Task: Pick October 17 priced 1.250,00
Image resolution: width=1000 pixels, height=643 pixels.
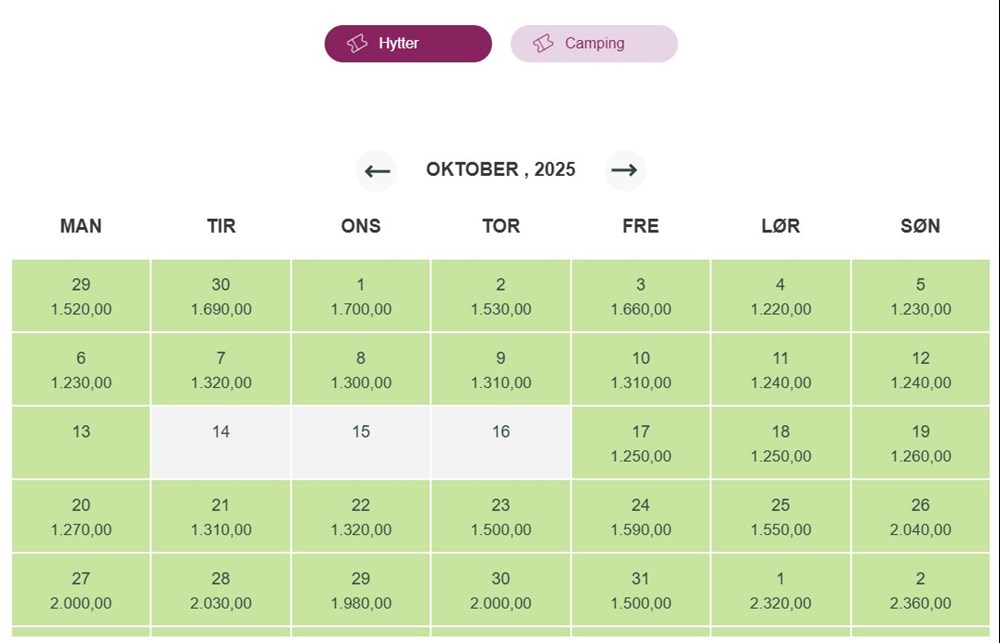Action: tap(641, 443)
